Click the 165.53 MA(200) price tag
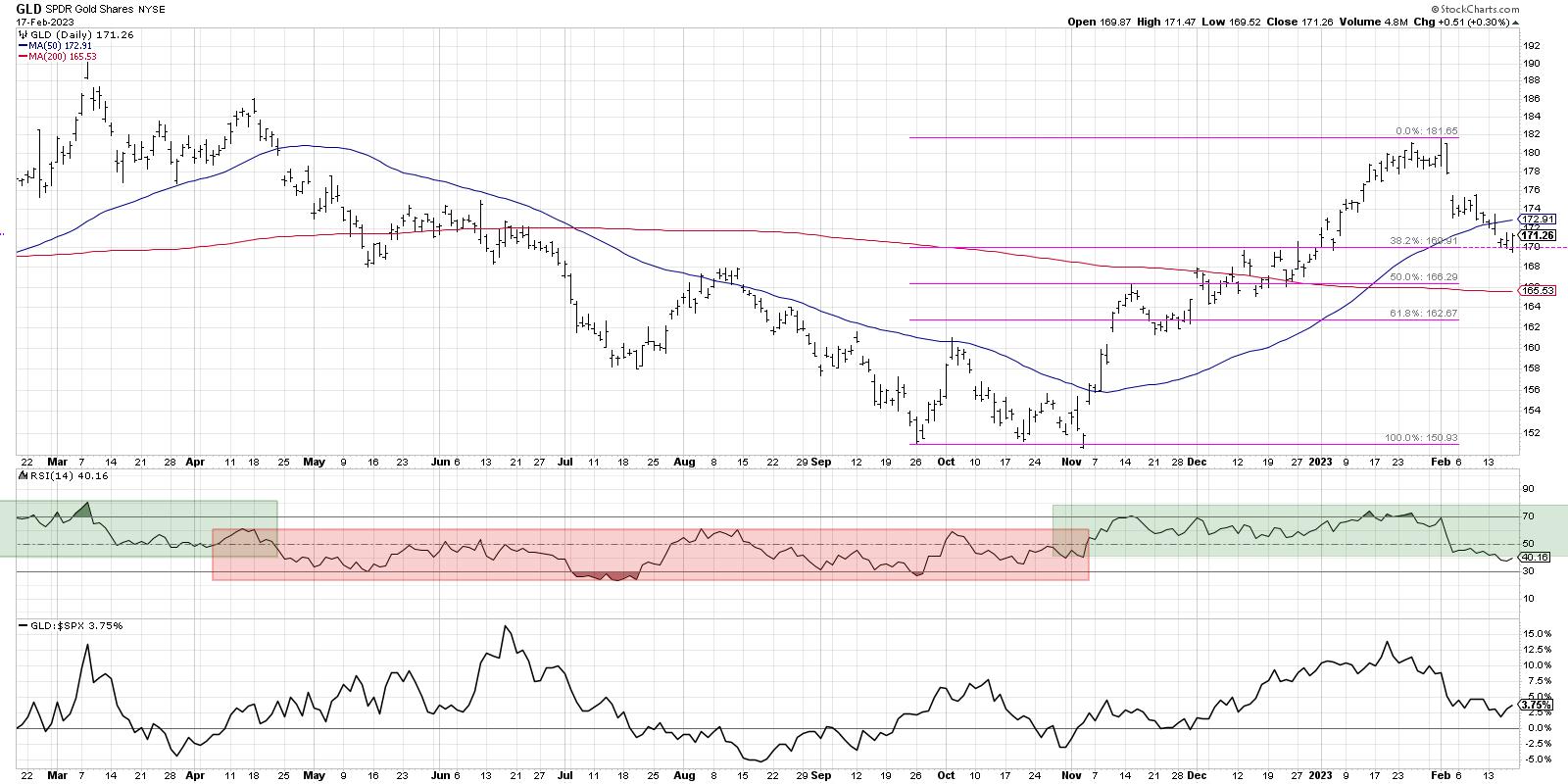 point(1536,291)
